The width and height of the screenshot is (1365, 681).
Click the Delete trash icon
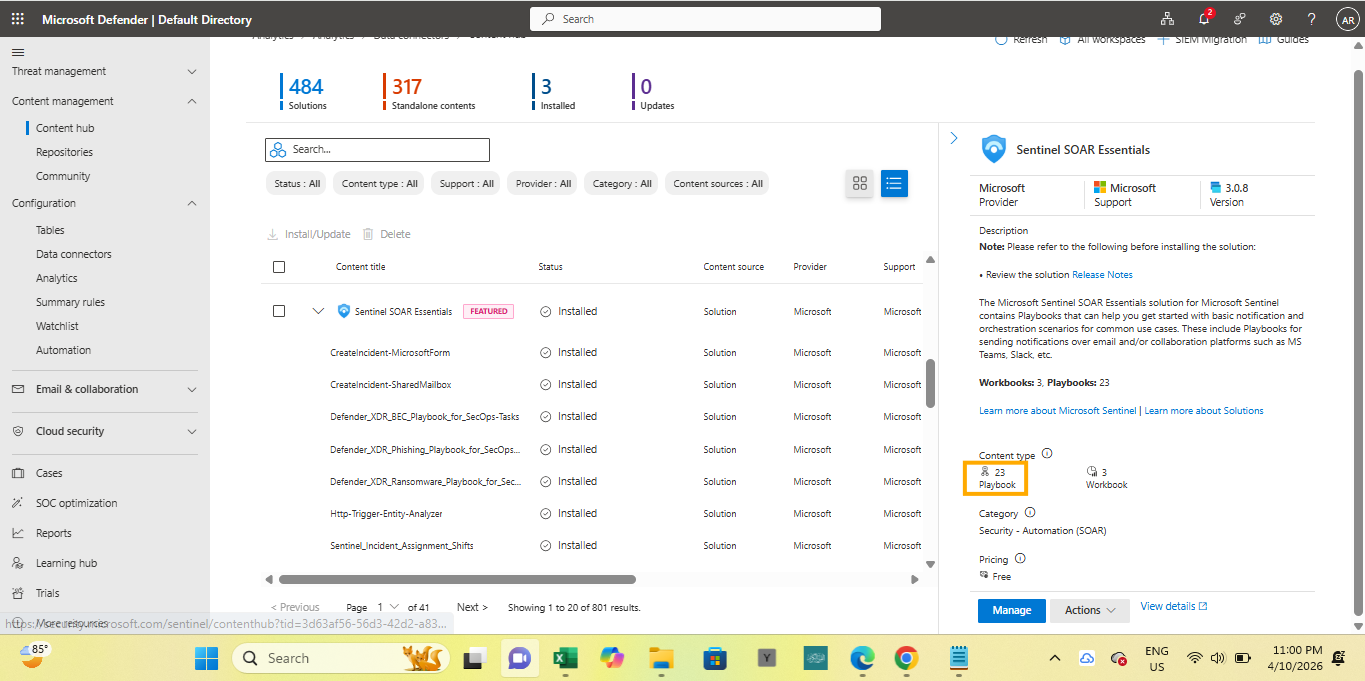click(x=368, y=234)
